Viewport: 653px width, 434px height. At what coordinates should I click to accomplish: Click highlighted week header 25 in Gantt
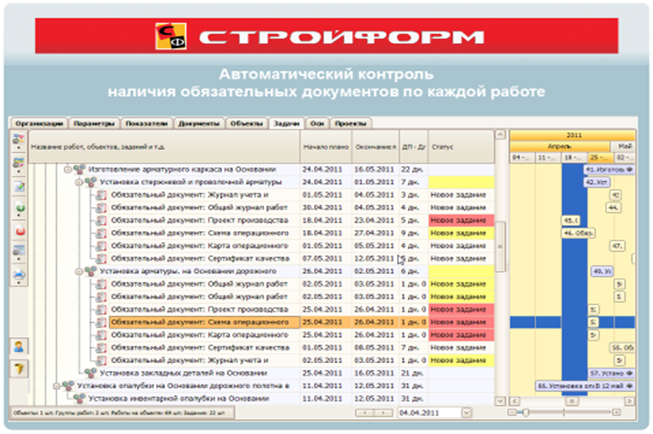600,158
